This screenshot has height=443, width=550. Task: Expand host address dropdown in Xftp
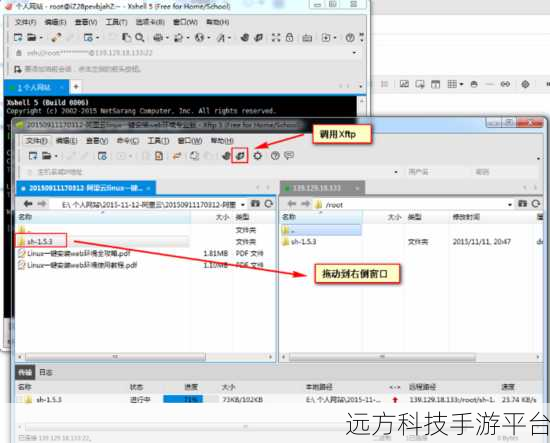[396, 172]
